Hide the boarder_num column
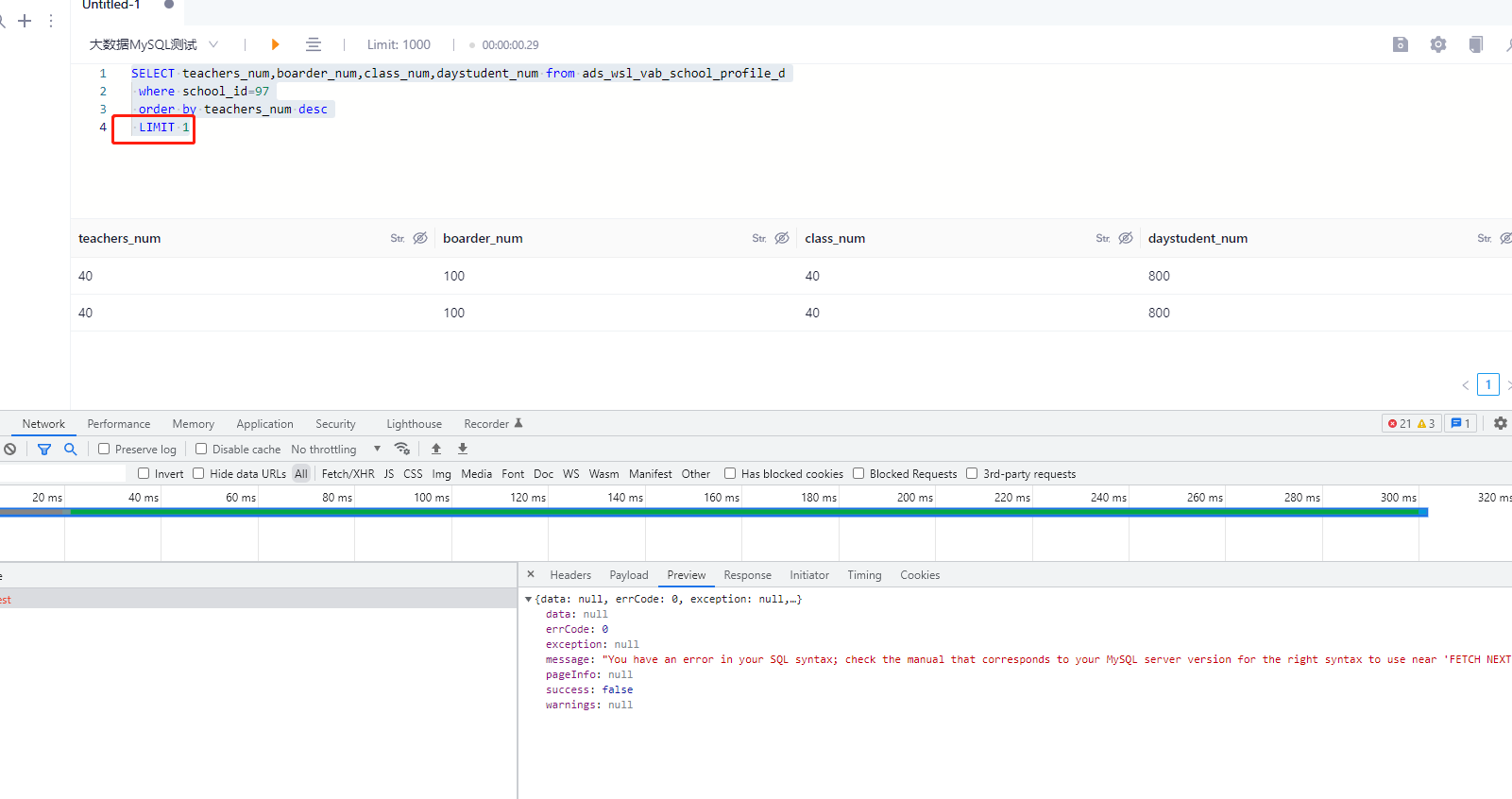1512x799 pixels. pyautogui.click(x=782, y=238)
